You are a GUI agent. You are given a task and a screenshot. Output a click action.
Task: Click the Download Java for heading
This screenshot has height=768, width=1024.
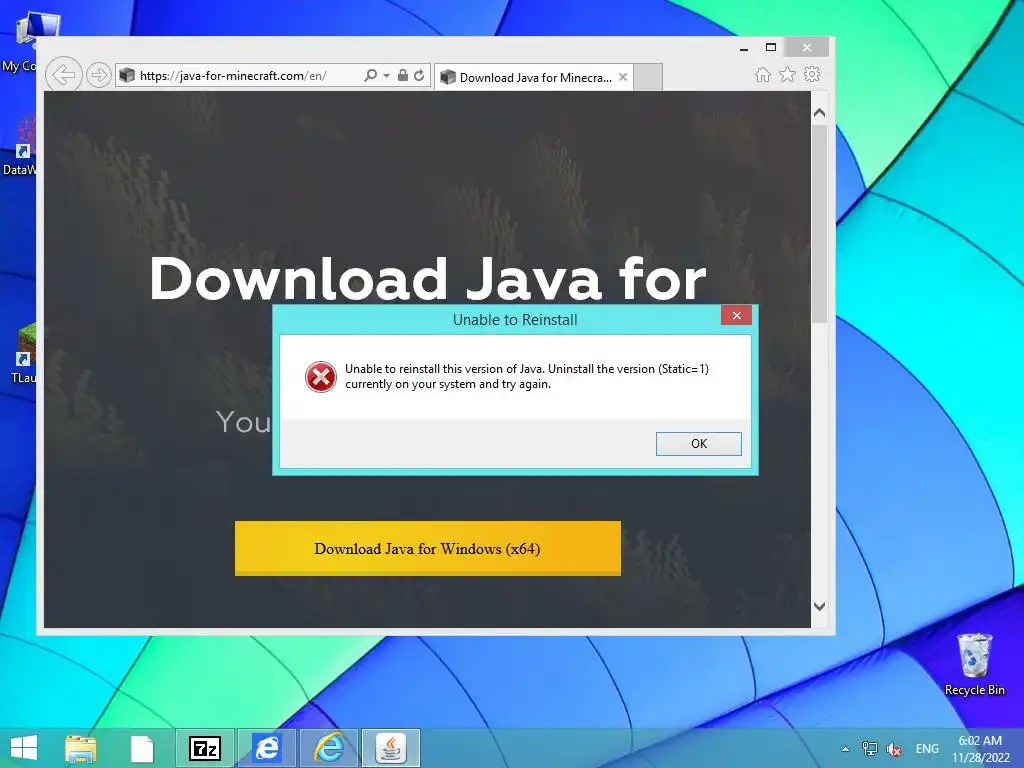[428, 280]
